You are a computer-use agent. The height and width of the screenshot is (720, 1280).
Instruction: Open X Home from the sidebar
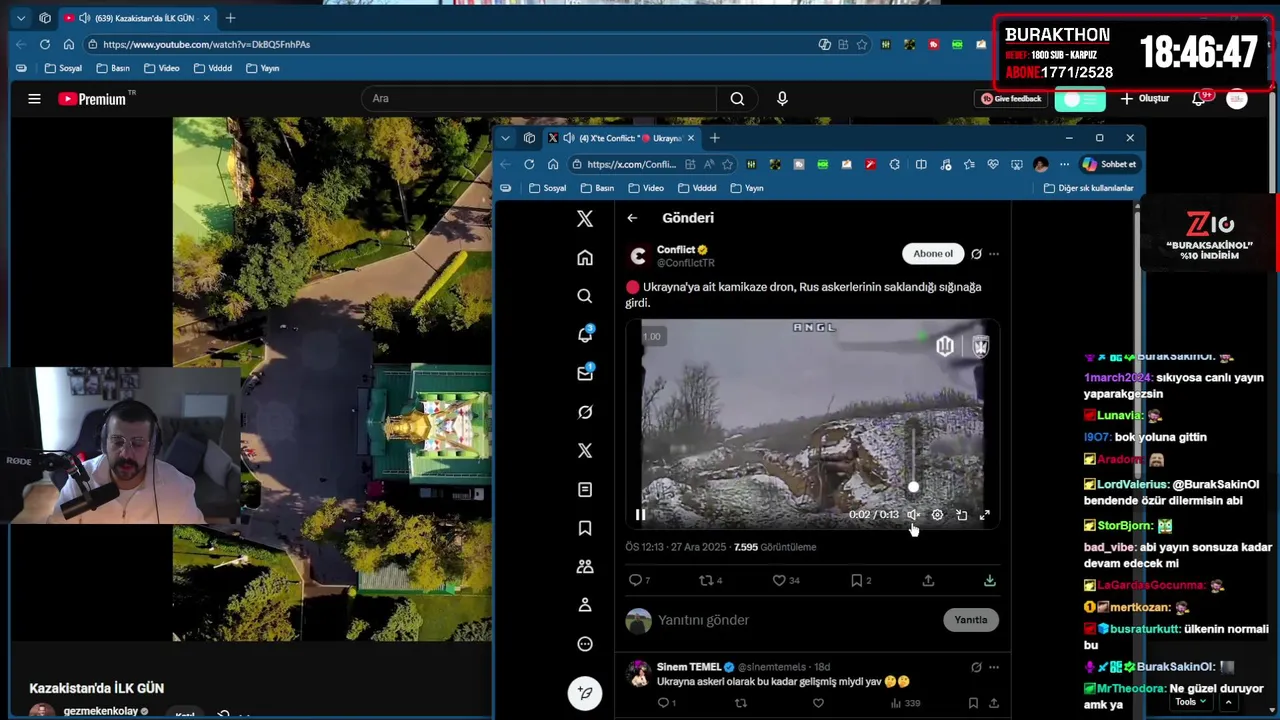point(585,258)
